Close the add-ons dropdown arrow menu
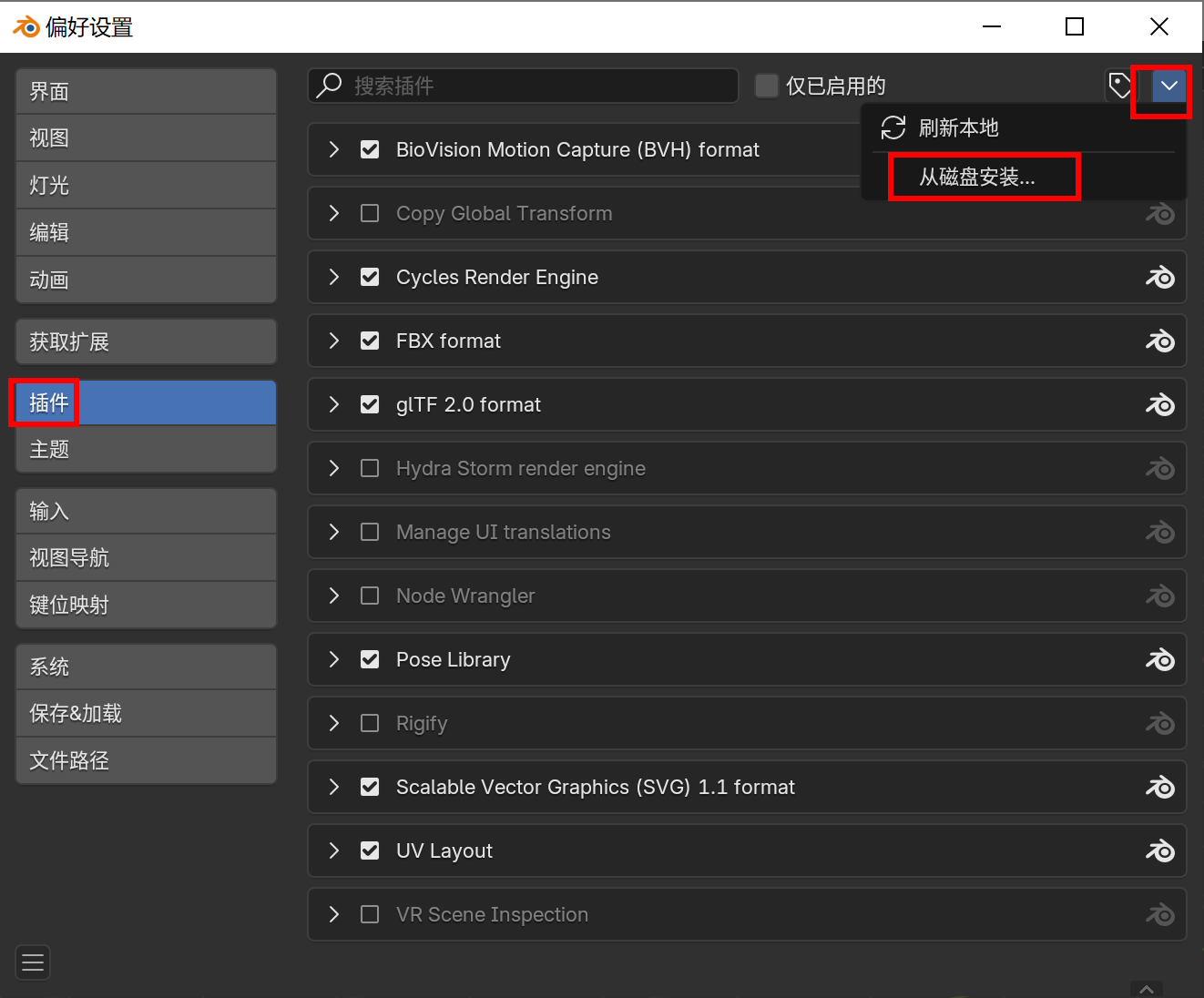The image size is (1204, 998). pos(1169,86)
